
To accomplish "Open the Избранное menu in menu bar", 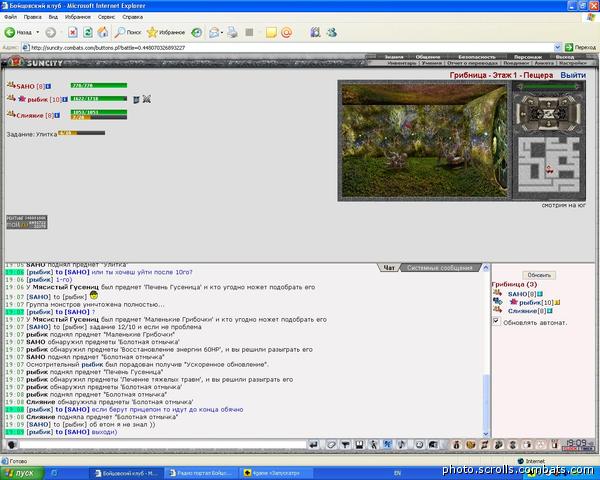I will tap(78, 17).
